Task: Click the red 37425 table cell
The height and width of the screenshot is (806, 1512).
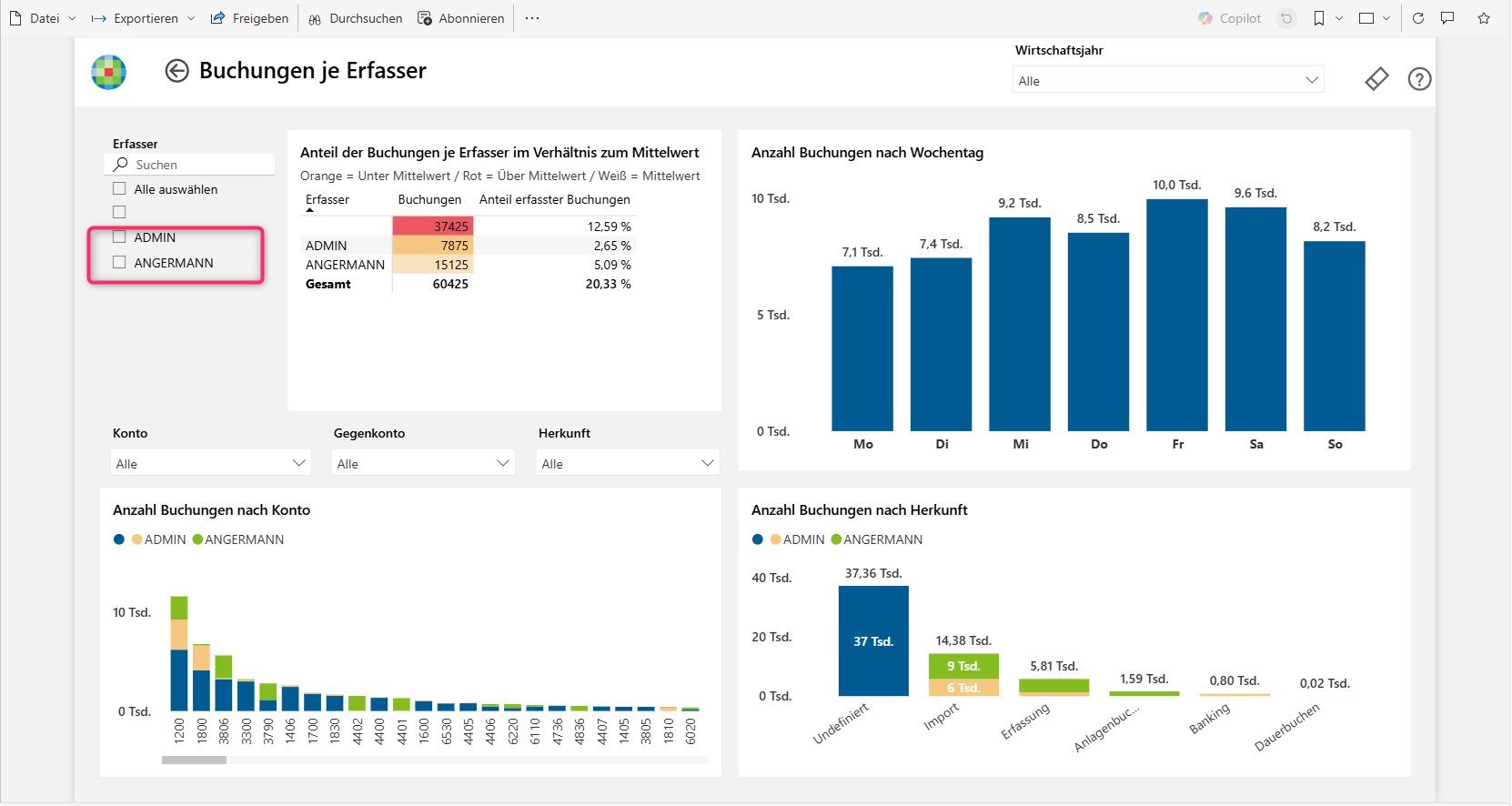Action: [433, 227]
